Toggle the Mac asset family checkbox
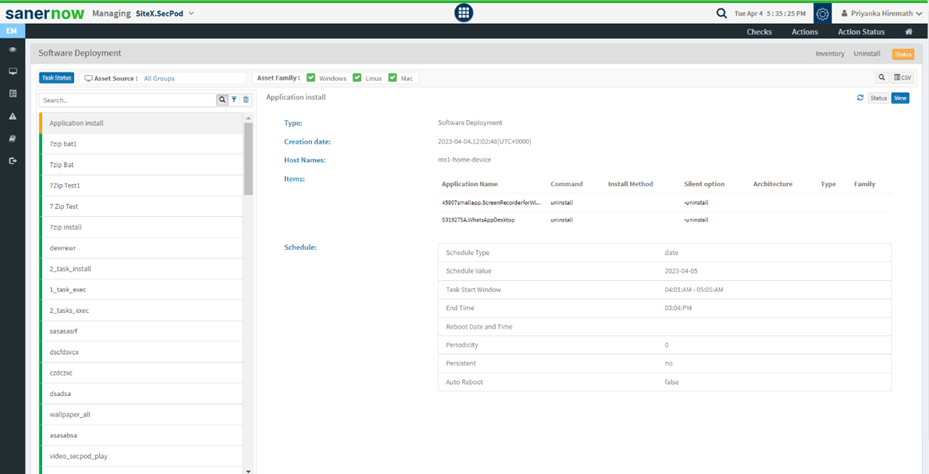The width and height of the screenshot is (929, 474). [x=392, y=78]
